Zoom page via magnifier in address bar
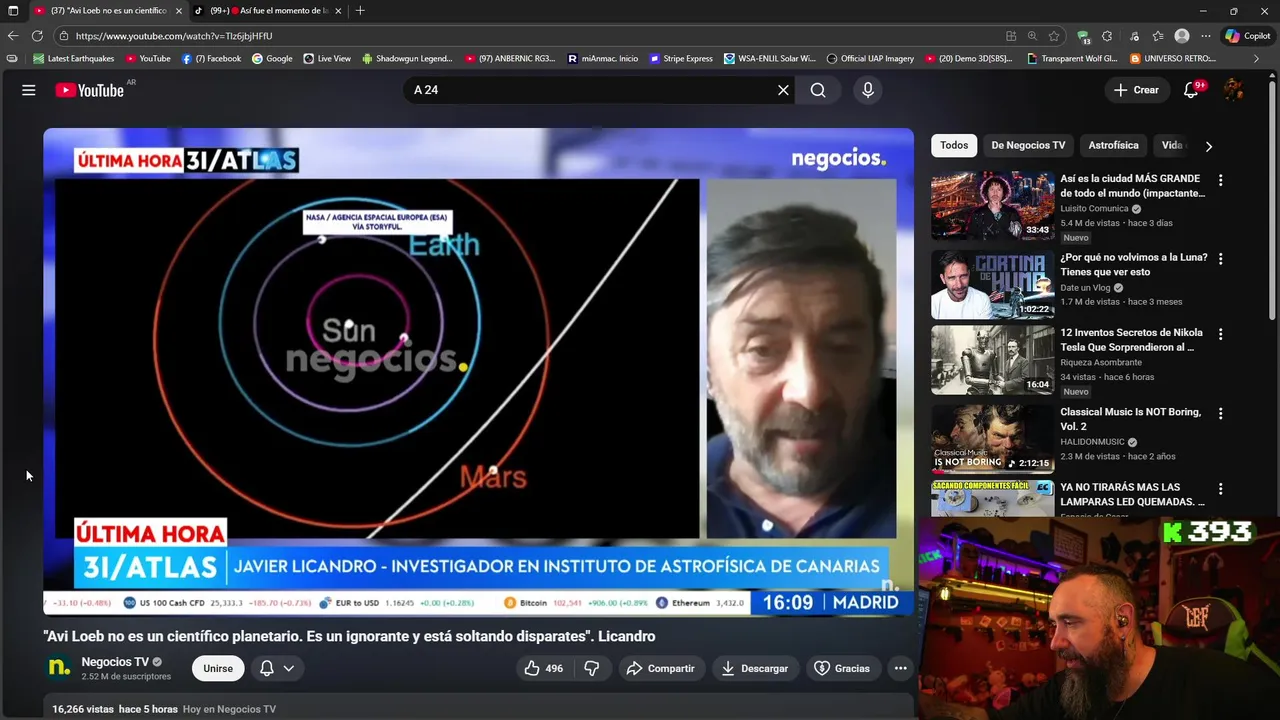Screen dimensions: 1280x720 (x=1032, y=35)
